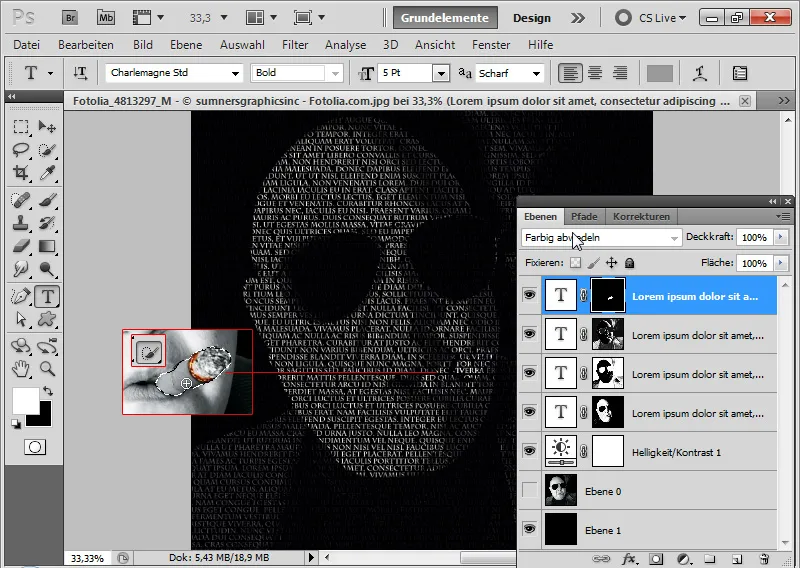
Task: Select the Path Selection tool
Action: (21, 319)
